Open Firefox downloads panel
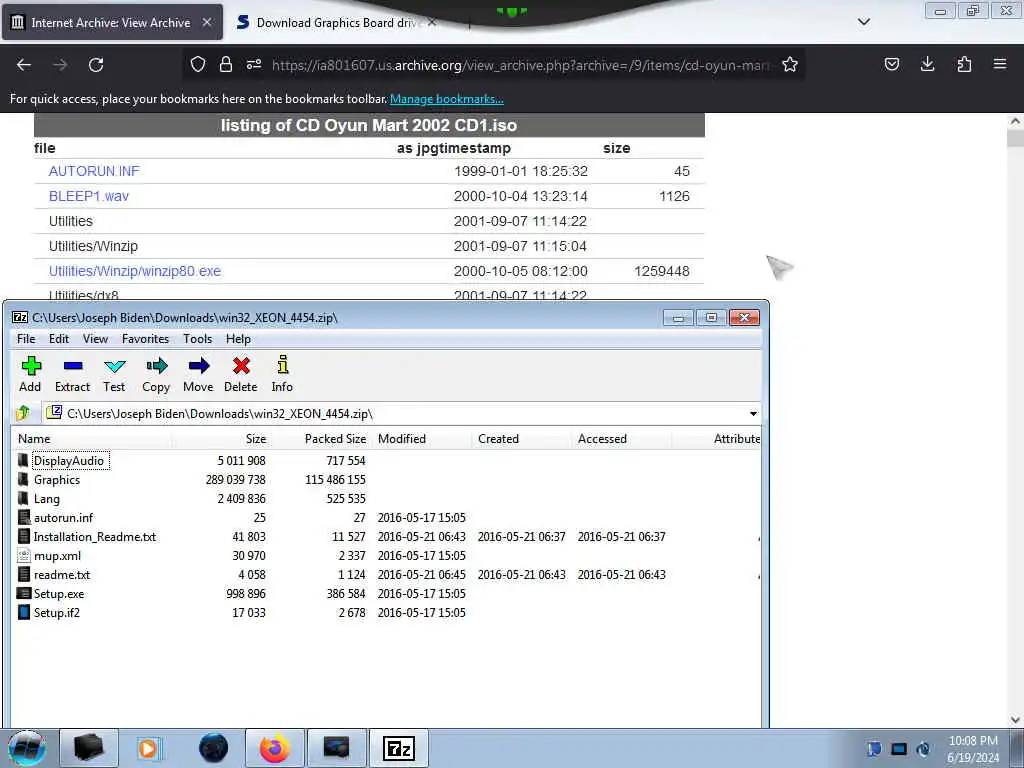 coord(927,64)
